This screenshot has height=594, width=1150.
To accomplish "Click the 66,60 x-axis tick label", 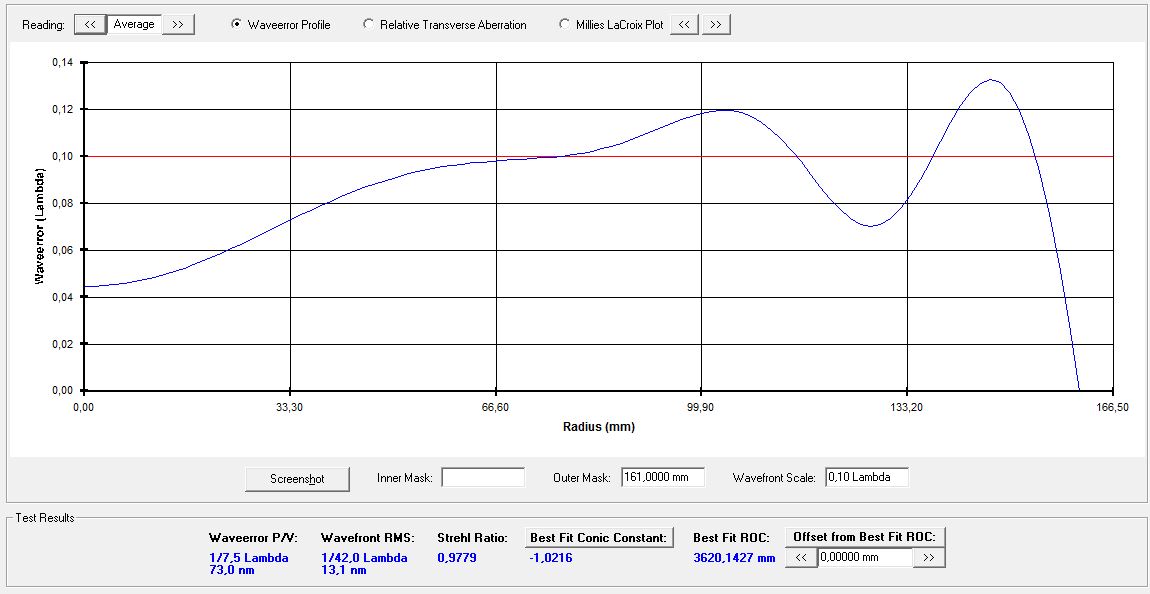I will (497, 407).
